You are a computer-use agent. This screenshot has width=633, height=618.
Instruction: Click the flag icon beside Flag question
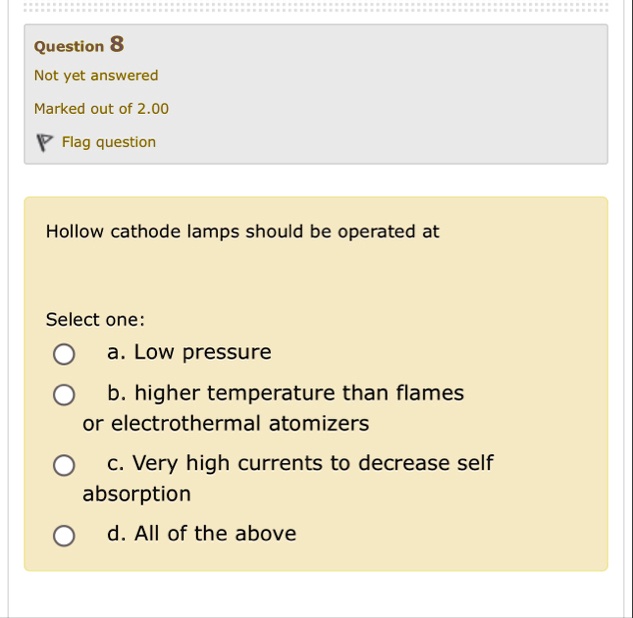(x=44, y=142)
